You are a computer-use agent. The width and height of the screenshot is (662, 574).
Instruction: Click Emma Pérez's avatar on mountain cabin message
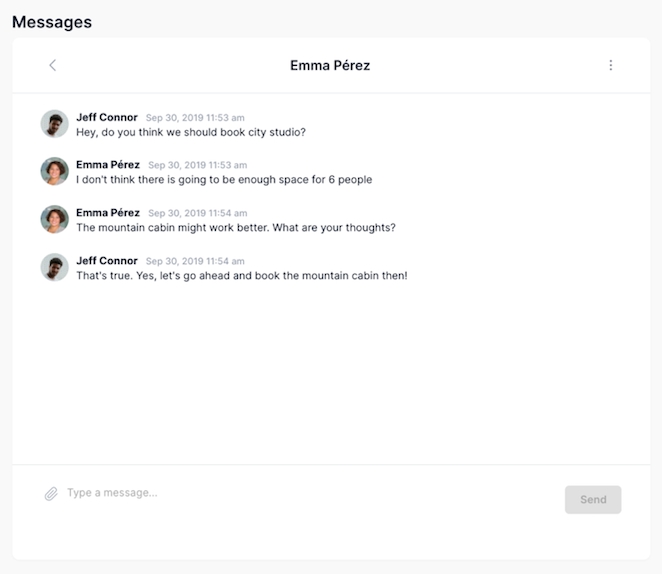pyautogui.click(x=54, y=219)
